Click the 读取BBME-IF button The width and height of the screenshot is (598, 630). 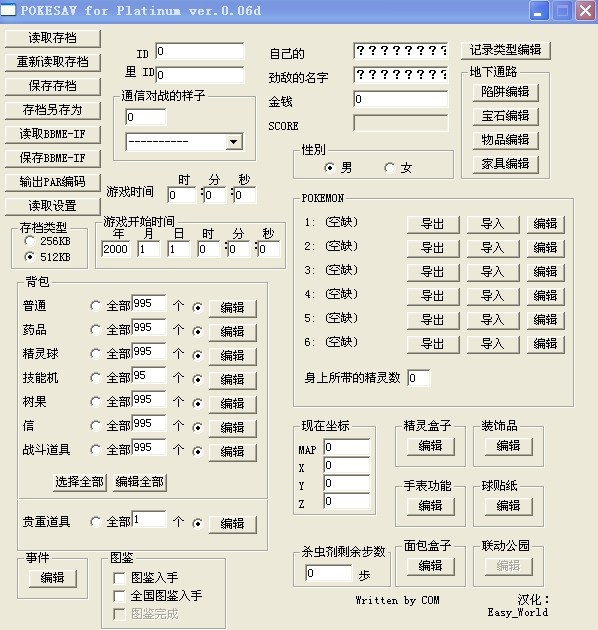point(53,134)
